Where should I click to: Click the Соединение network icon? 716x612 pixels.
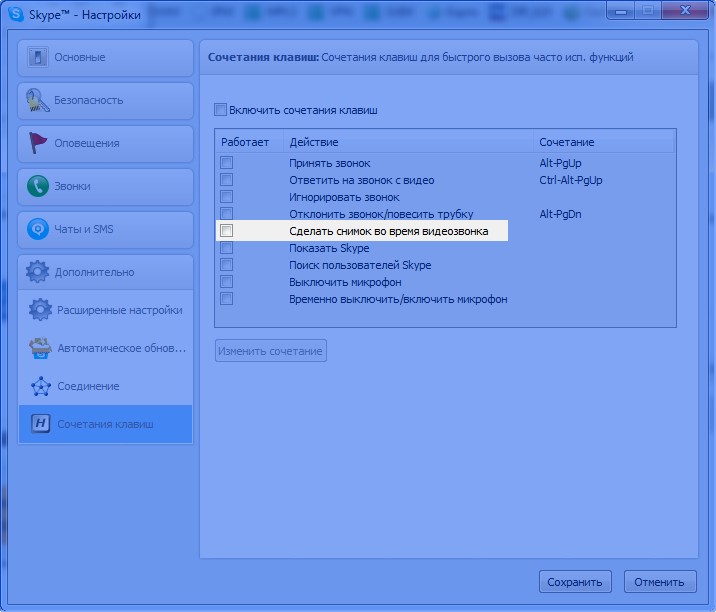[40, 386]
